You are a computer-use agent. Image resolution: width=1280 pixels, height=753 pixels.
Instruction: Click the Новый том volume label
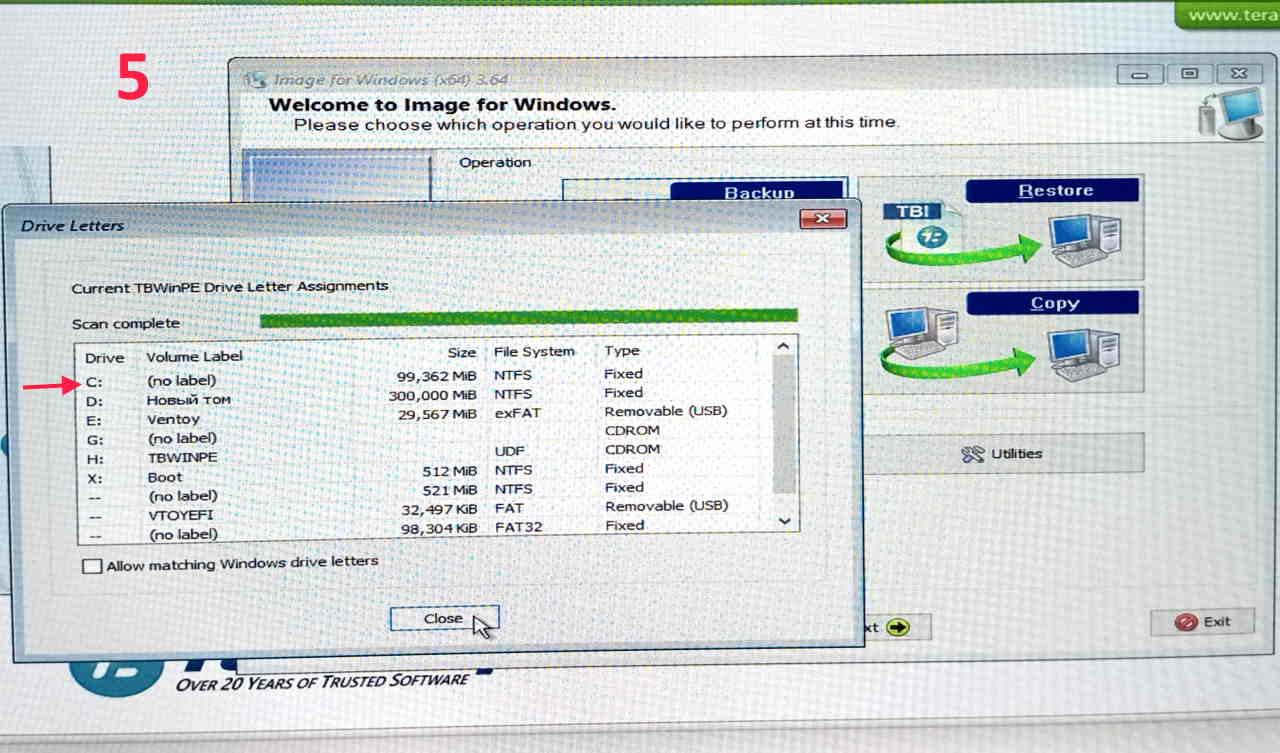click(x=188, y=400)
